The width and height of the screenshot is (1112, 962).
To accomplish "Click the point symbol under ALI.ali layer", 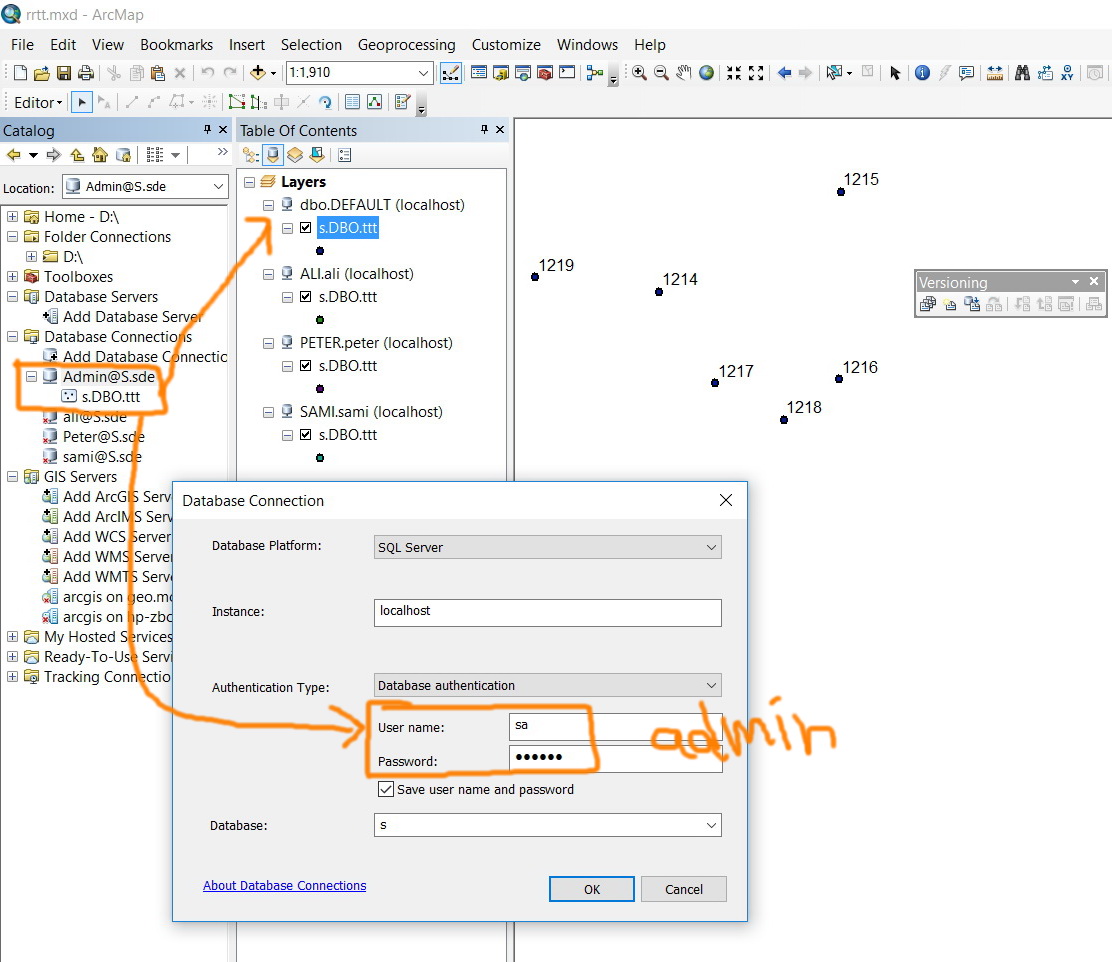I will coord(320,319).
